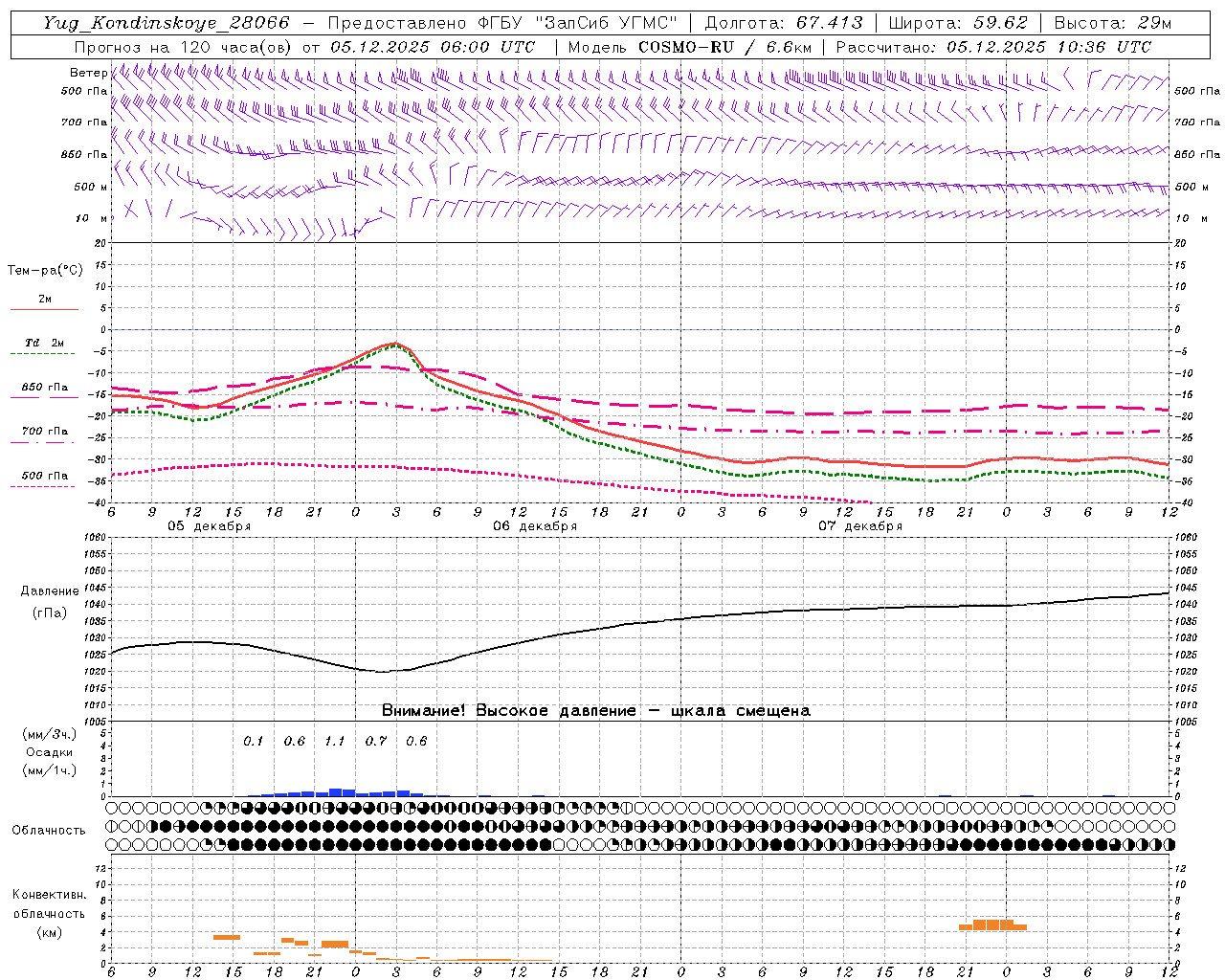Click the (гПа) unit label under Давление
The image size is (1225, 980).
point(49,612)
